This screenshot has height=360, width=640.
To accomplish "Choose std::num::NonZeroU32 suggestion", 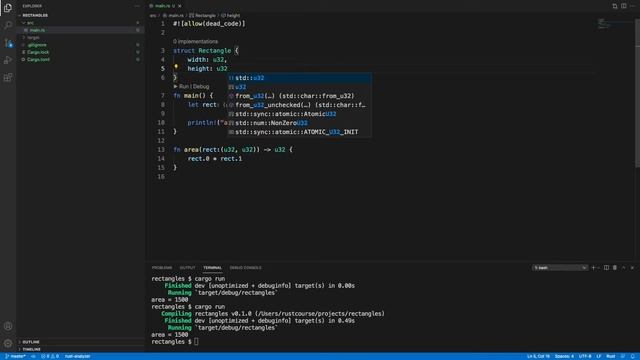I will [x=299, y=123].
